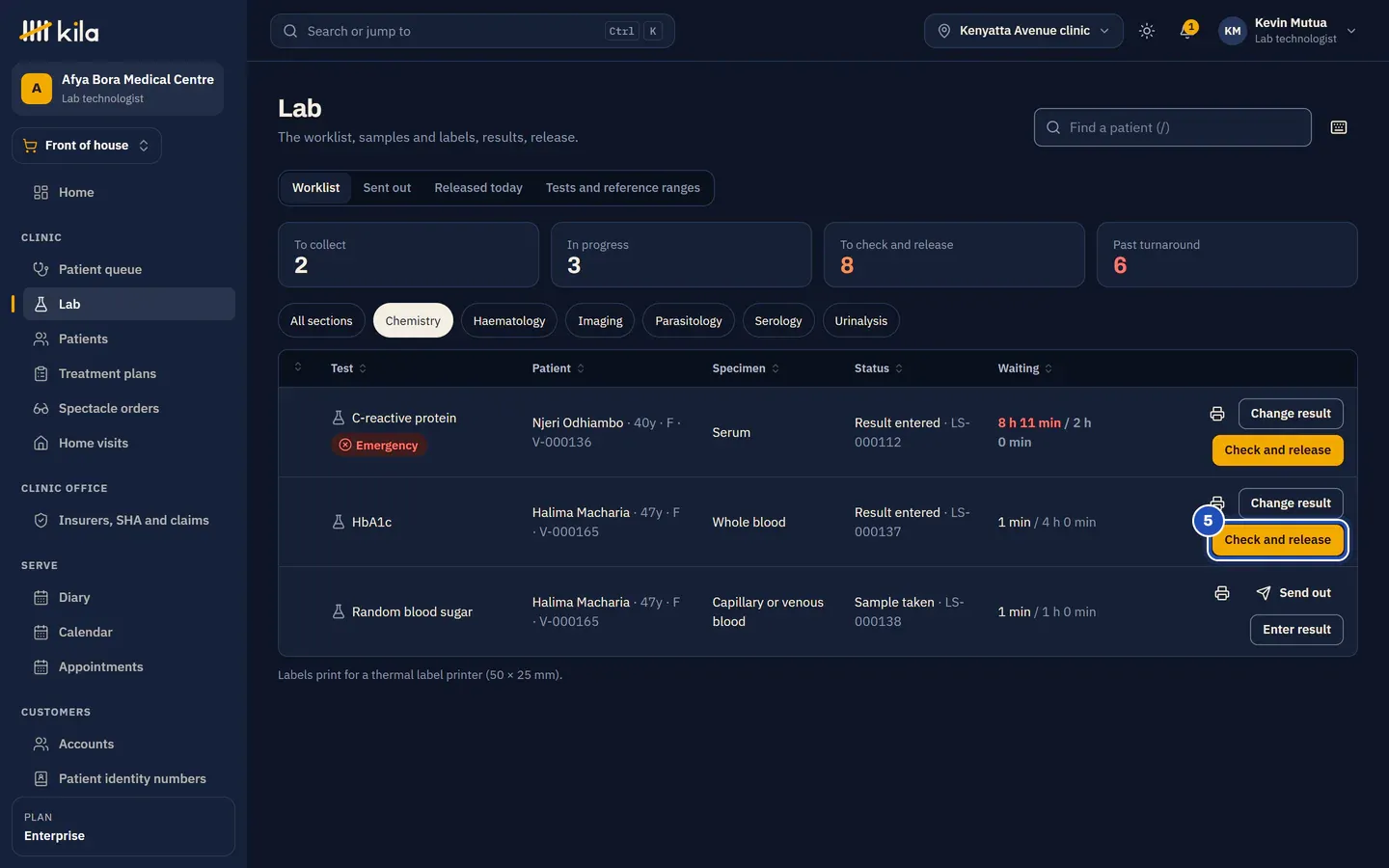The width and height of the screenshot is (1389, 868).
Task: Print label for Random blood sugar row
Action: tap(1222, 593)
